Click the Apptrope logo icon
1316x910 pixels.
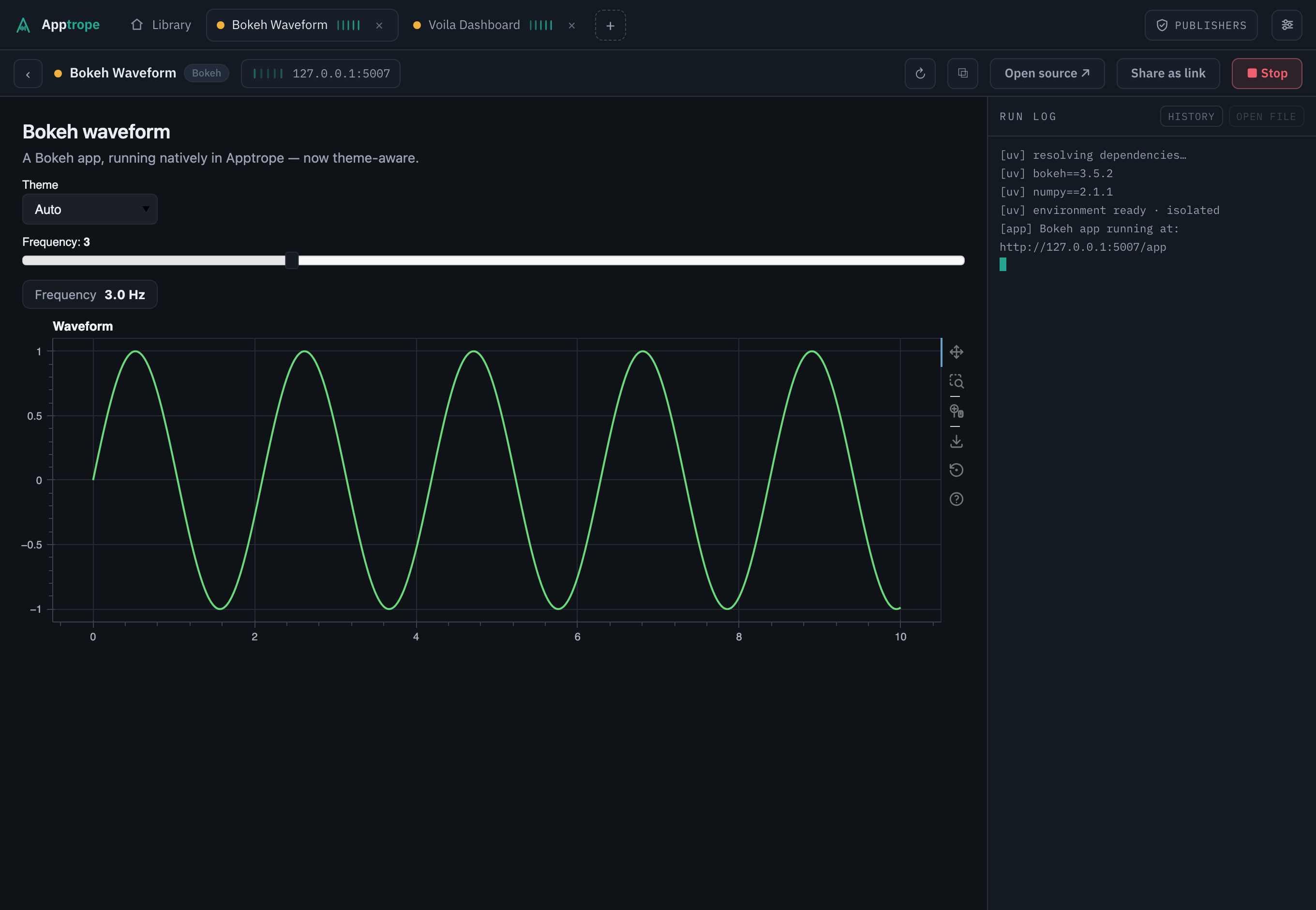tap(23, 25)
